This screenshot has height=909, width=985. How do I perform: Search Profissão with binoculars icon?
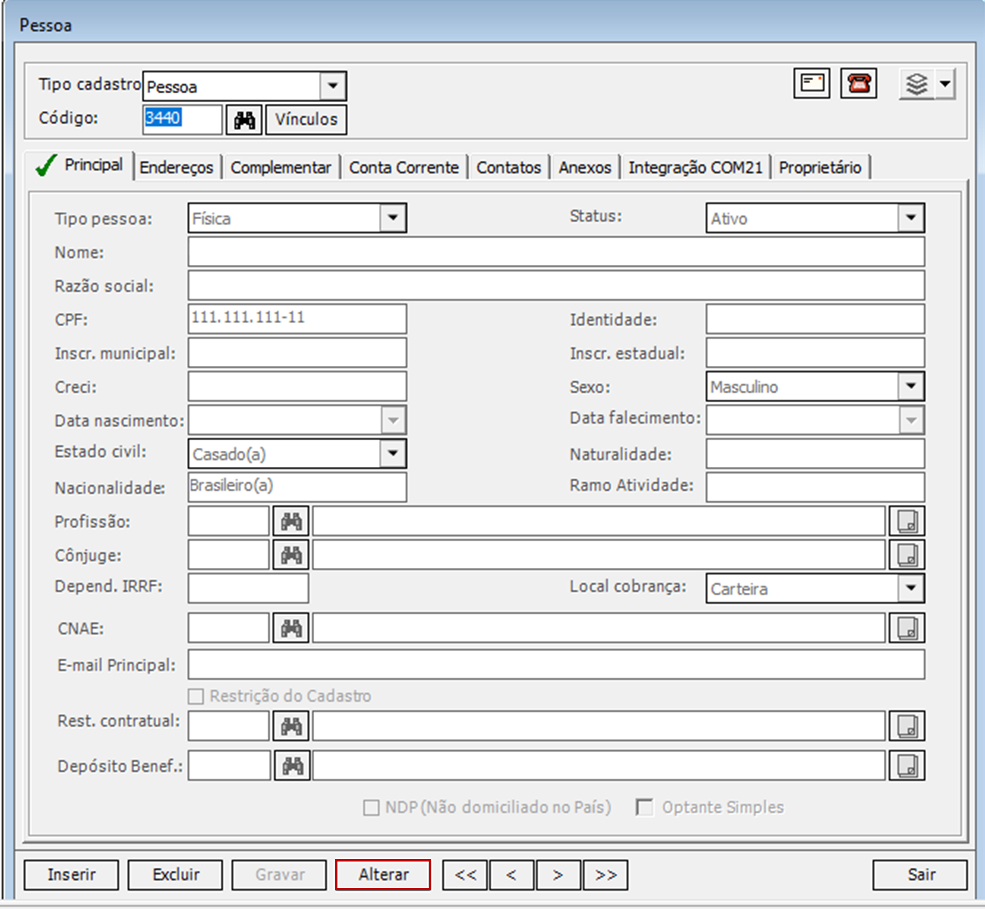coord(291,521)
